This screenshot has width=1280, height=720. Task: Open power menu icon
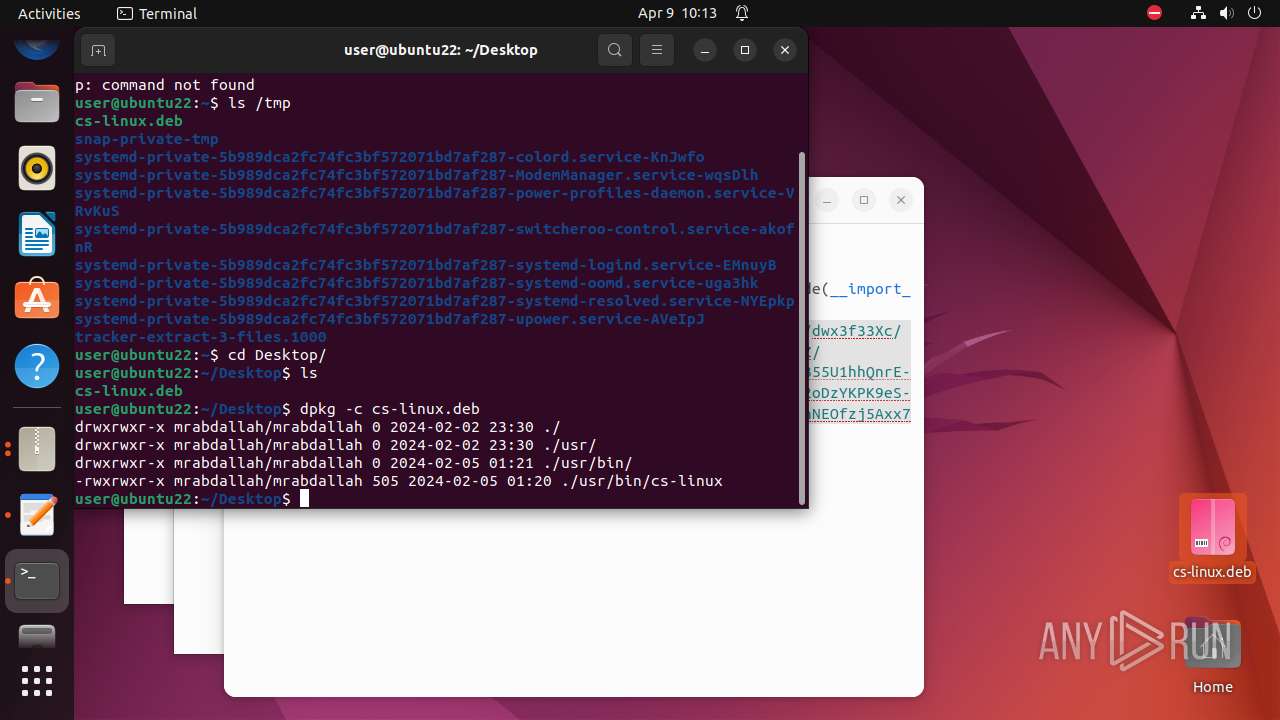tap(1254, 13)
